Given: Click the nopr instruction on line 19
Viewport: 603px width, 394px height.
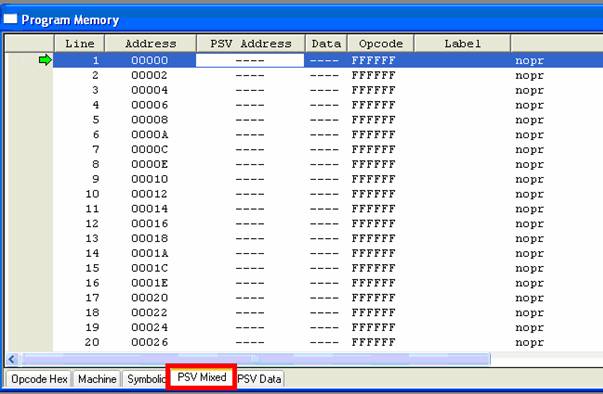Looking at the screenshot, I should (x=530, y=328).
